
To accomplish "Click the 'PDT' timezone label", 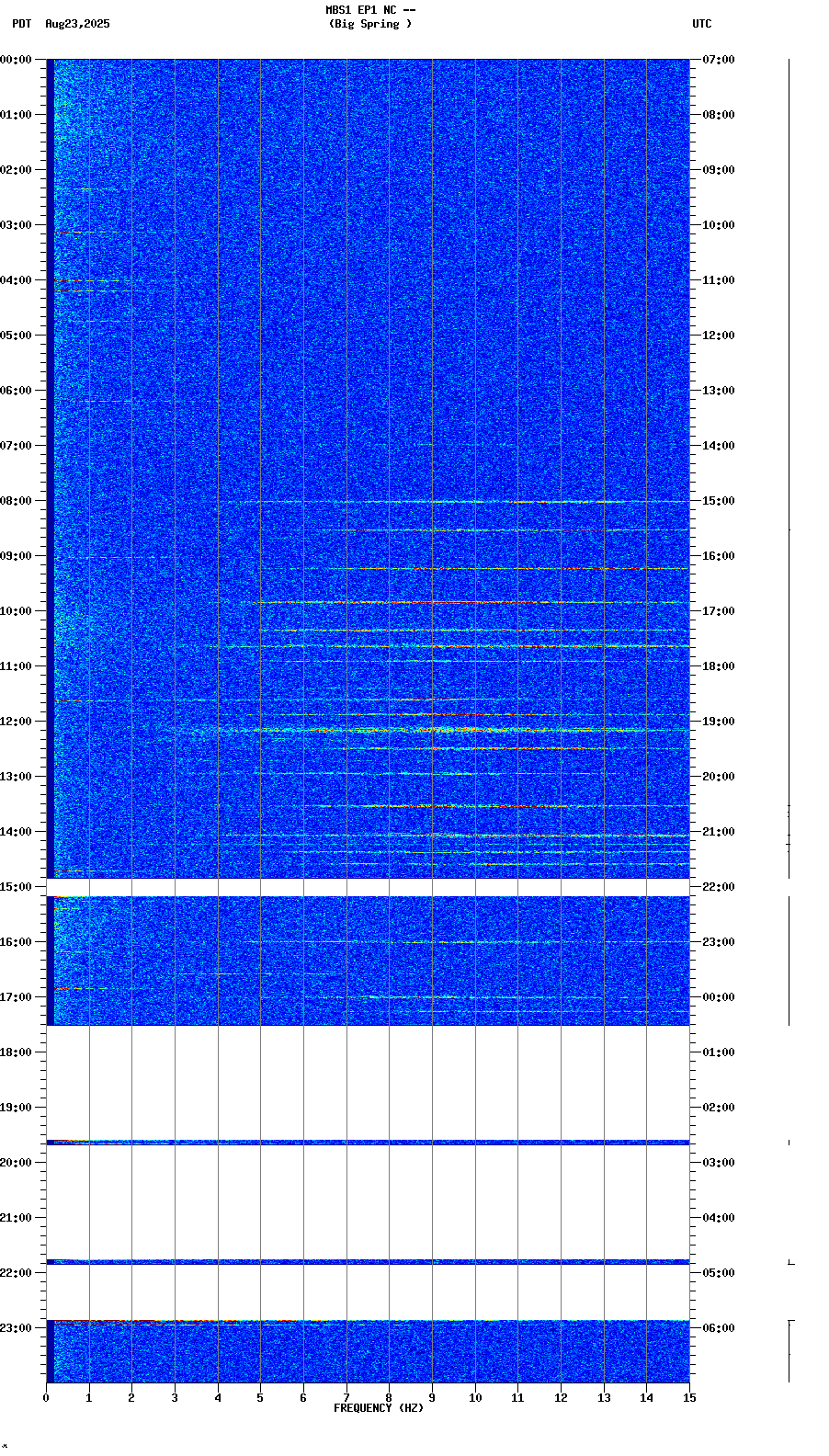I will tap(22, 24).
